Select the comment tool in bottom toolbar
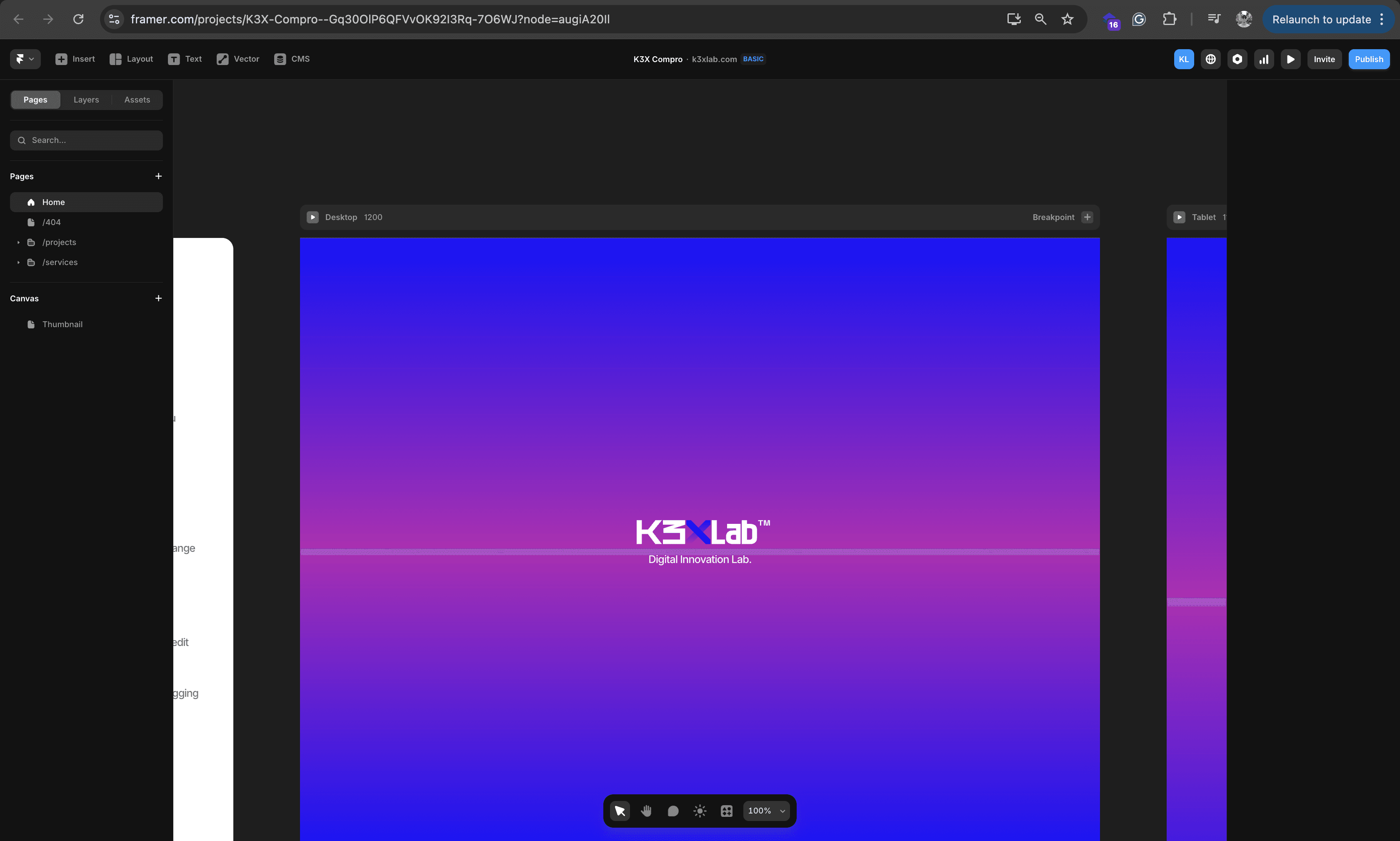The width and height of the screenshot is (1400, 841). pos(673,811)
